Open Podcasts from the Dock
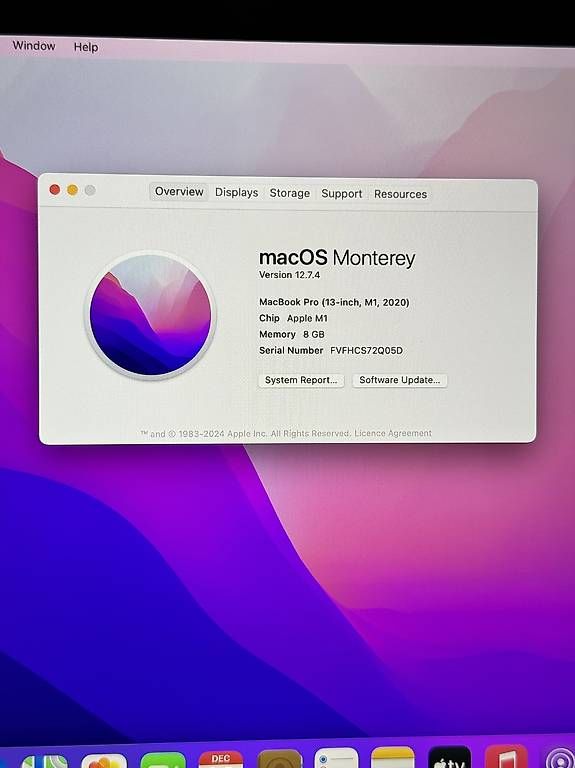 [x=559, y=757]
